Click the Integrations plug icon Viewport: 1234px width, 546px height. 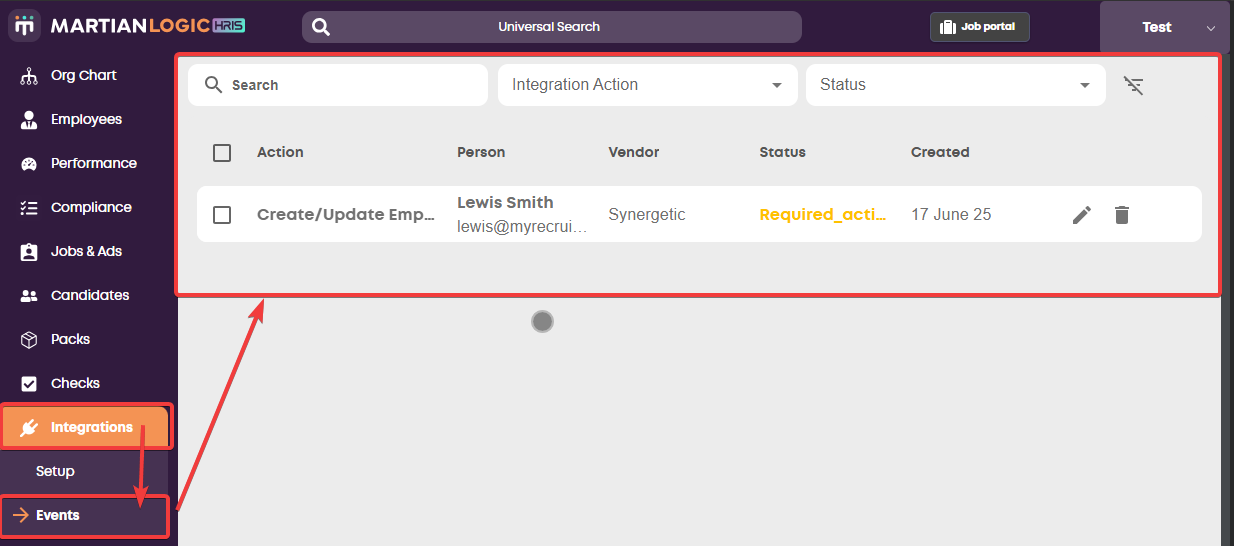tap(29, 428)
